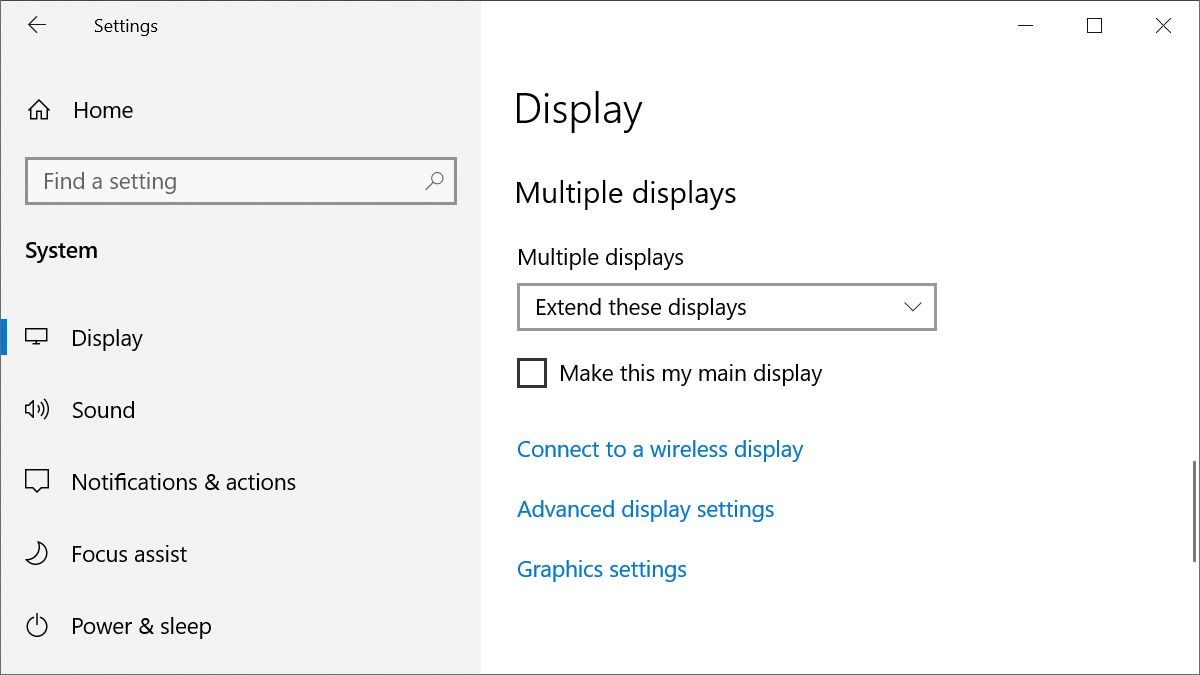The height and width of the screenshot is (675, 1200).
Task: Maximize the Settings window
Action: (x=1094, y=26)
